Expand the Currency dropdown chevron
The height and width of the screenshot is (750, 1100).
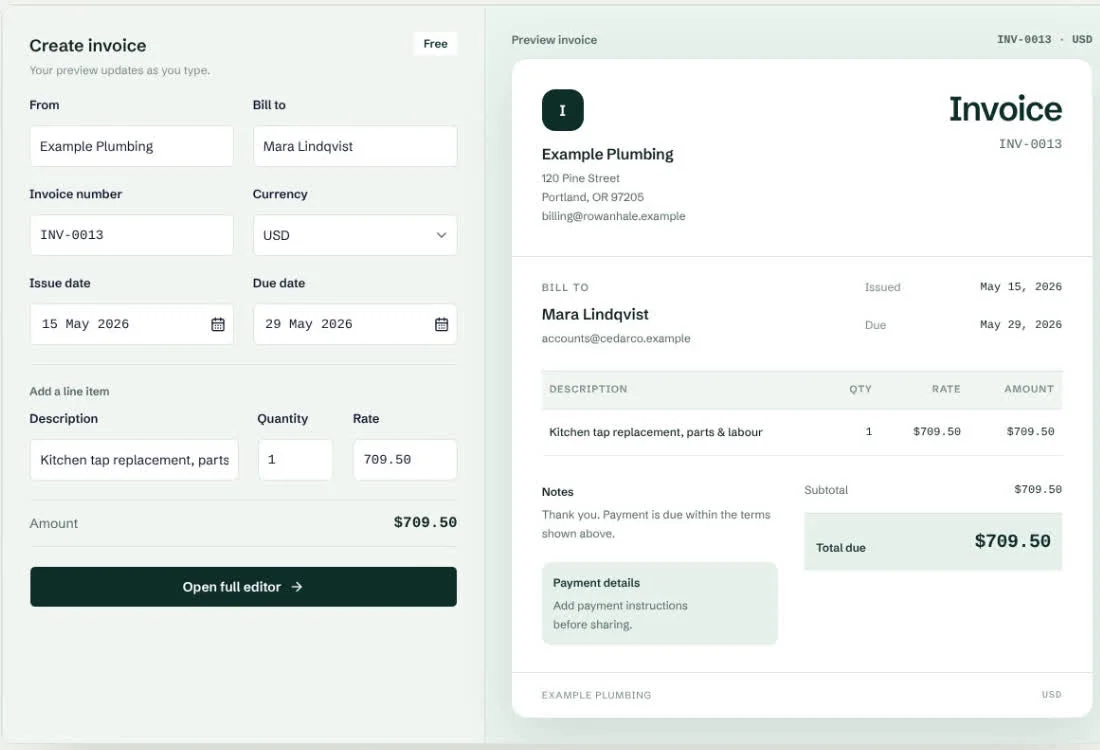click(x=441, y=235)
